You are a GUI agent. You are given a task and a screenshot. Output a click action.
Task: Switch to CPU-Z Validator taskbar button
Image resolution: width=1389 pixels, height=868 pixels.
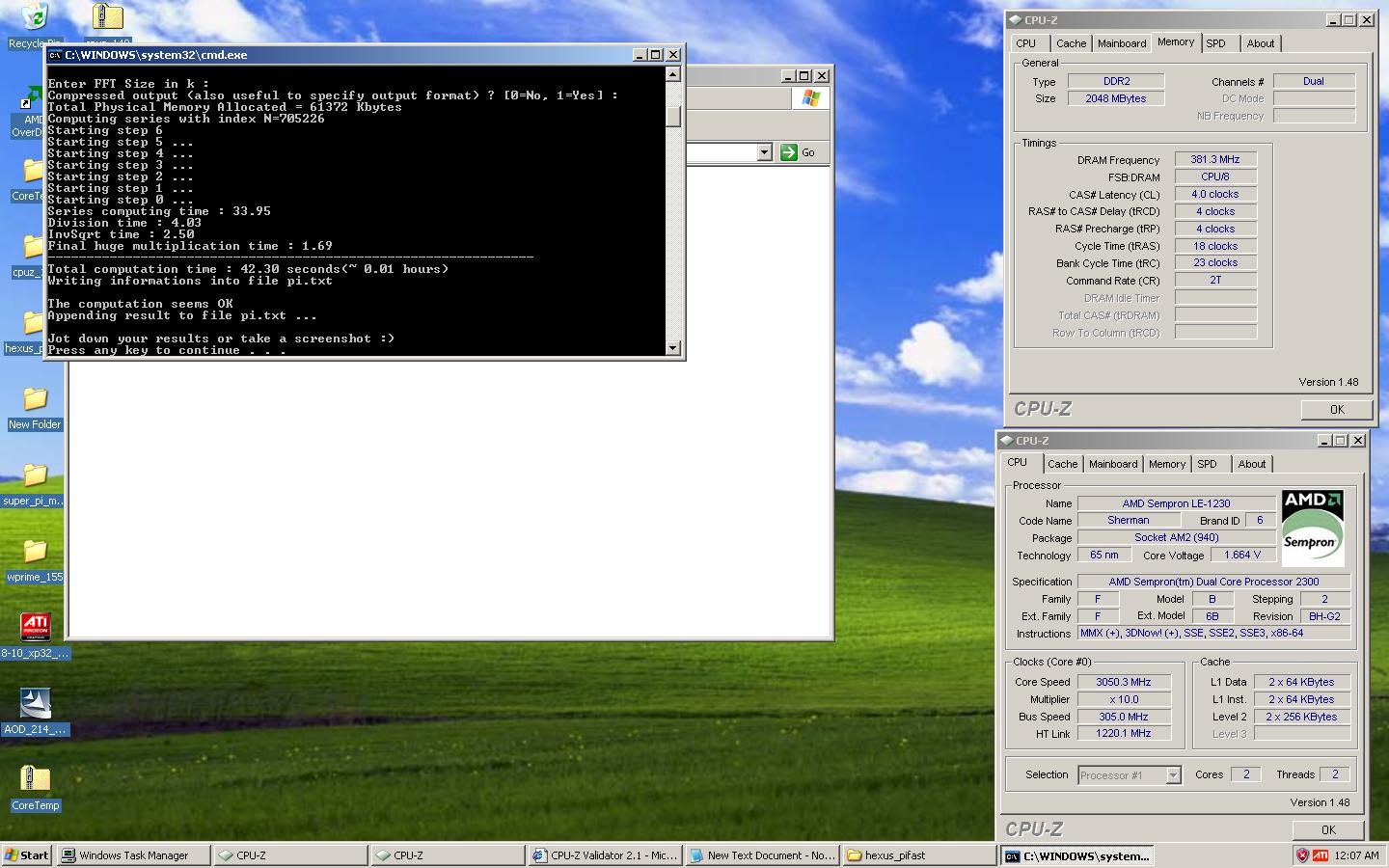coord(606,855)
